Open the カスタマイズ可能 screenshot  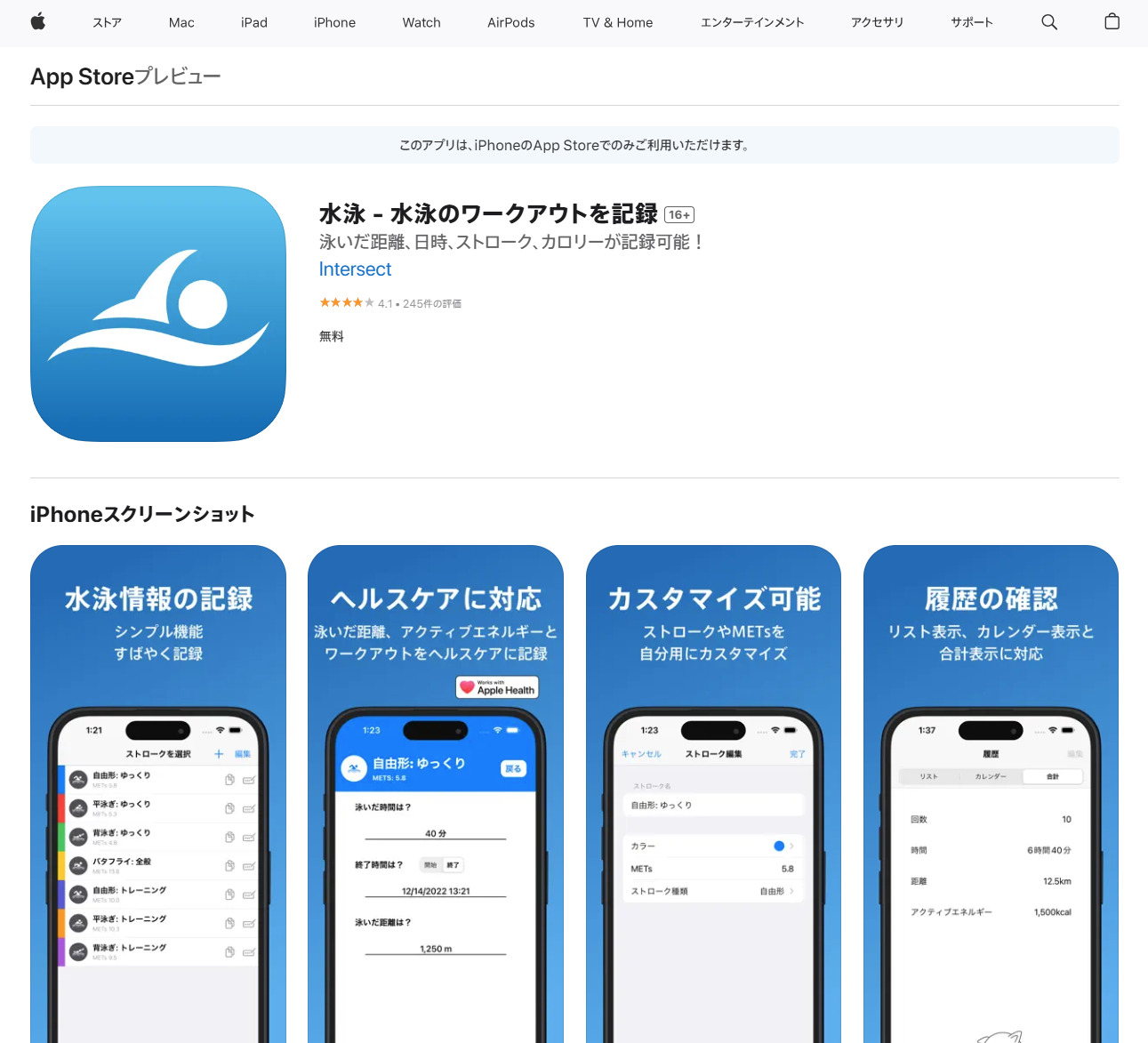(713, 794)
